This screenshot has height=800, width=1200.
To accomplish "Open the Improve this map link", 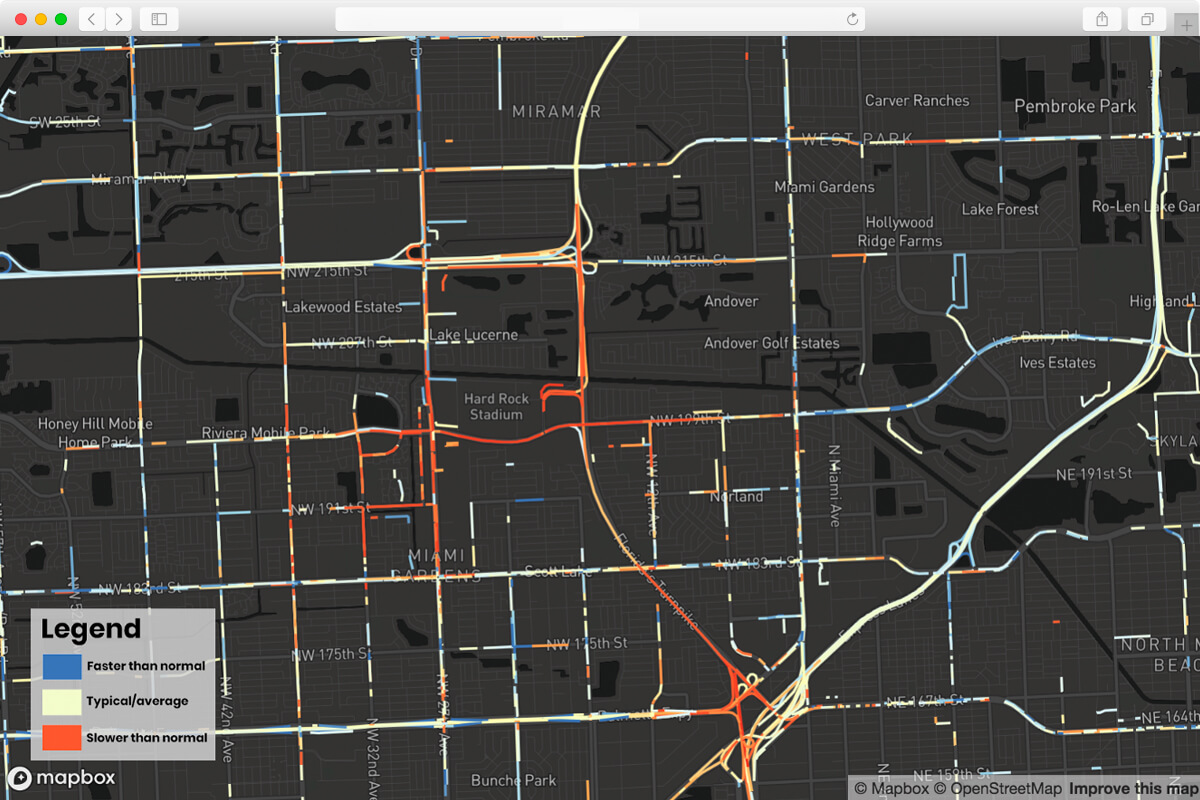I will pos(1135,788).
